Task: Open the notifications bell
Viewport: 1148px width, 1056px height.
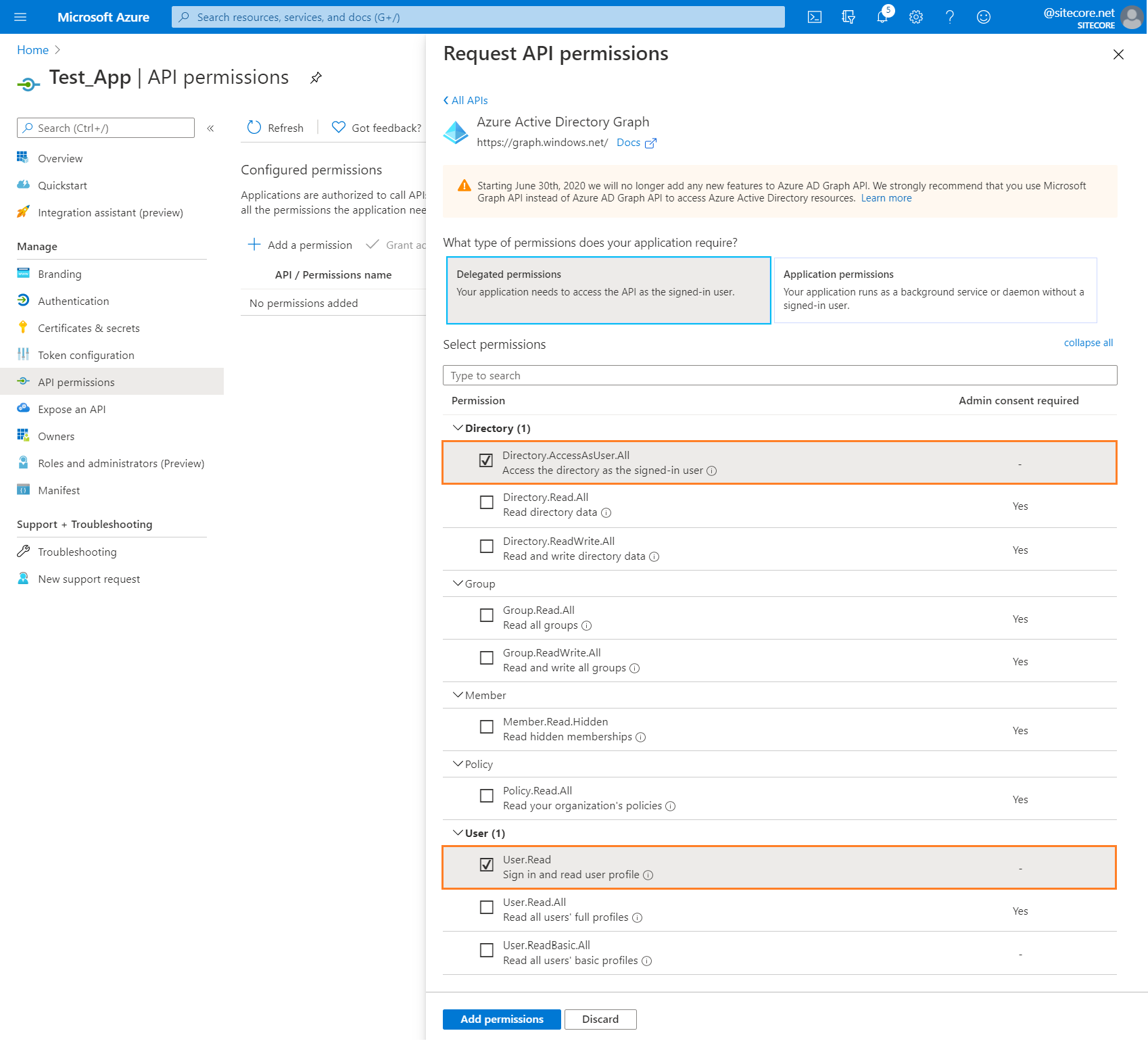Action: tap(882, 16)
